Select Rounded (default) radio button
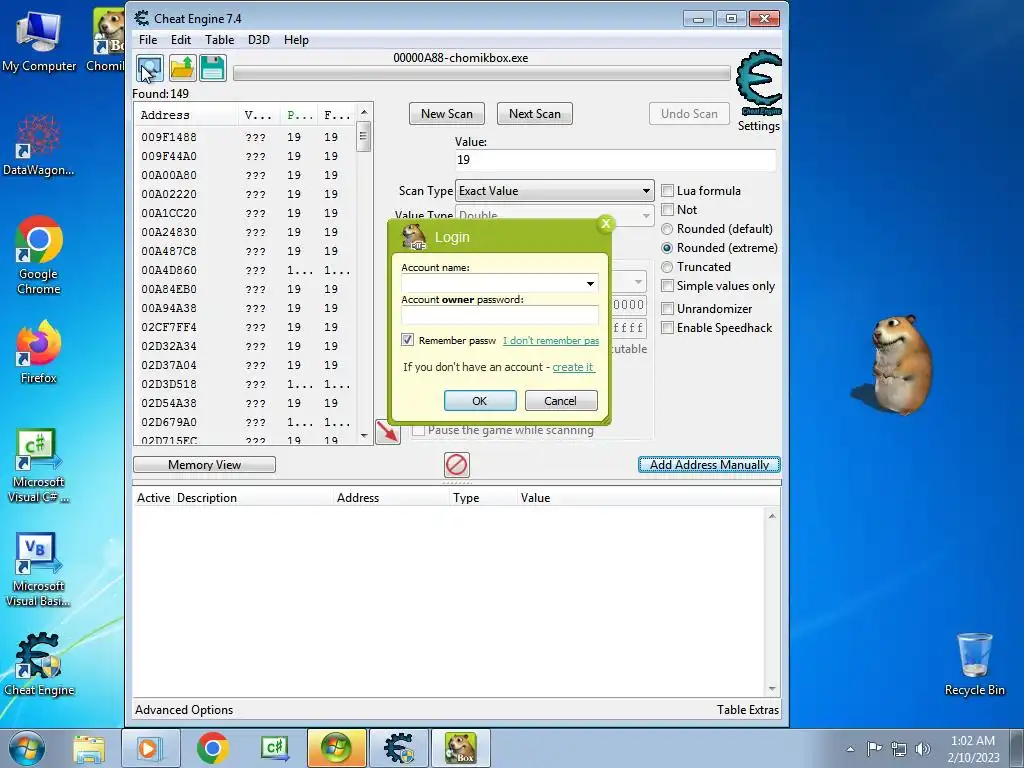The height and width of the screenshot is (768, 1024). click(x=667, y=229)
